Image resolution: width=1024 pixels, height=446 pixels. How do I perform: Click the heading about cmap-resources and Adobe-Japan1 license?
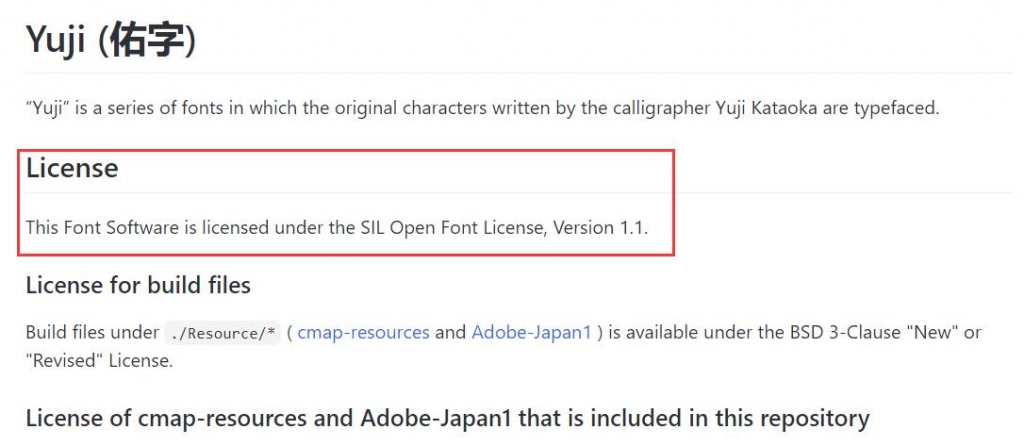point(447,418)
